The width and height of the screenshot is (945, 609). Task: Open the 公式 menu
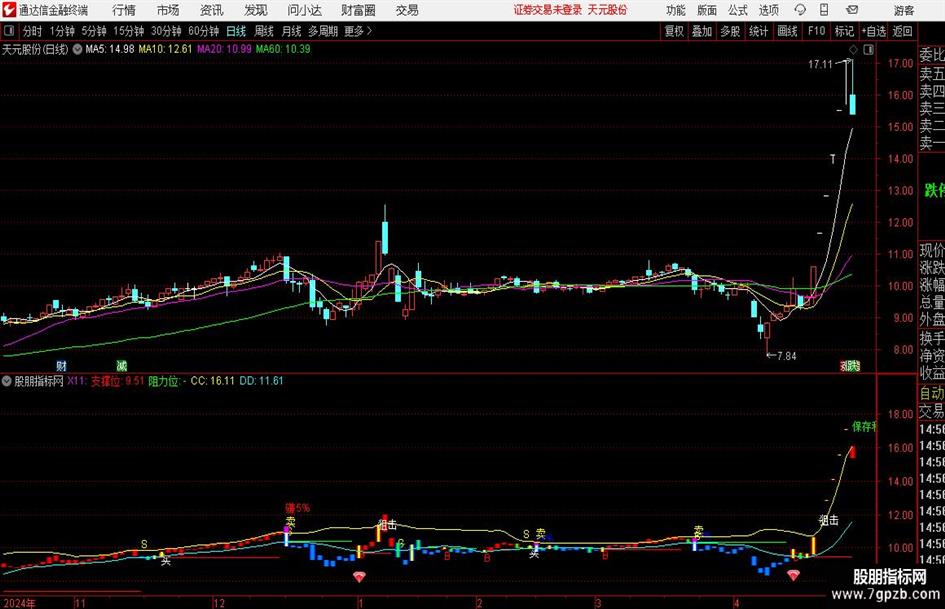(x=738, y=10)
